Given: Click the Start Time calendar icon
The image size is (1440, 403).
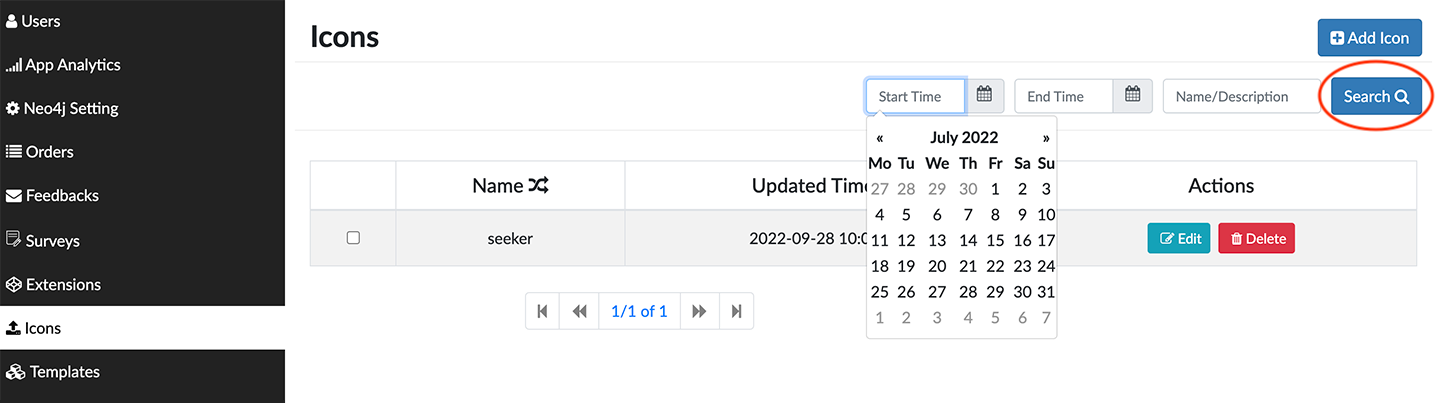Looking at the screenshot, I should (984, 96).
